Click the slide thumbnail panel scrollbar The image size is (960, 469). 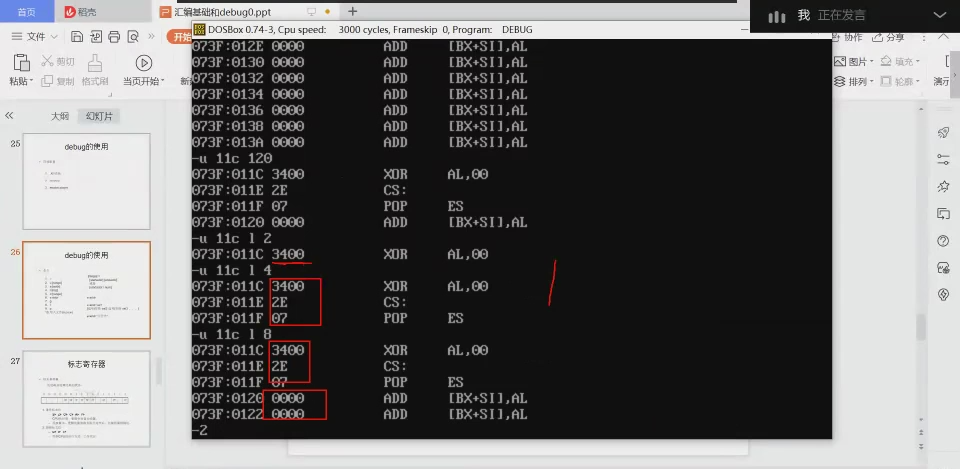158,371
